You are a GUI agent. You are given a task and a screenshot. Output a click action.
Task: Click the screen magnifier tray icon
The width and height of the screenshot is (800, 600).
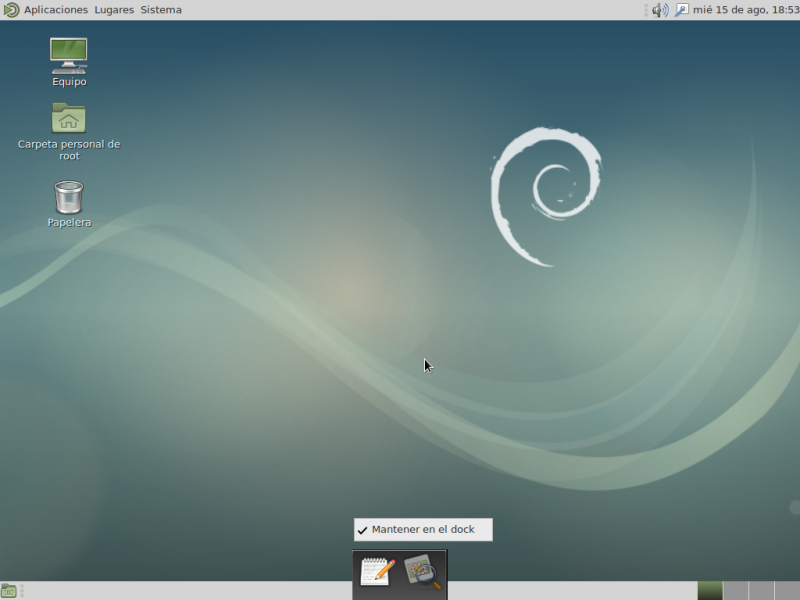pyautogui.click(x=682, y=10)
